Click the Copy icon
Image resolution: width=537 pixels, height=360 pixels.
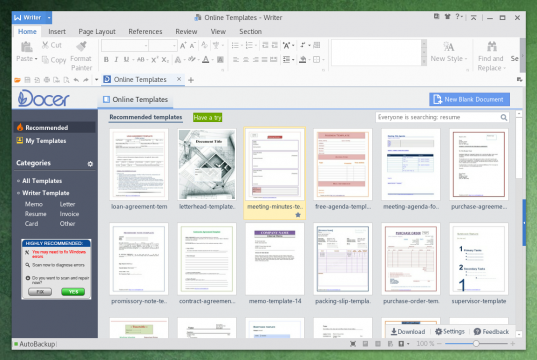pos(45,60)
